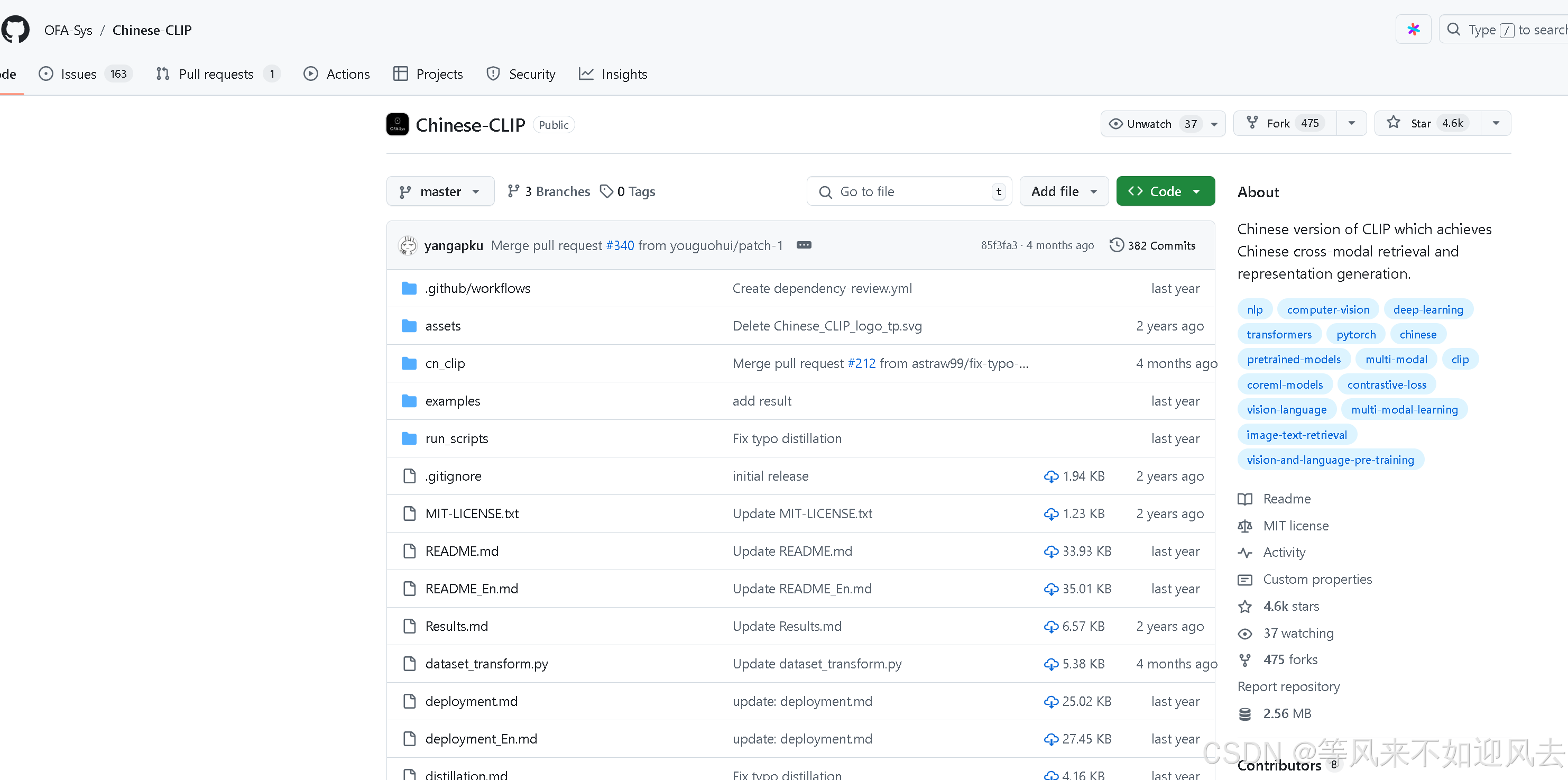Open README_En.md file

point(472,589)
